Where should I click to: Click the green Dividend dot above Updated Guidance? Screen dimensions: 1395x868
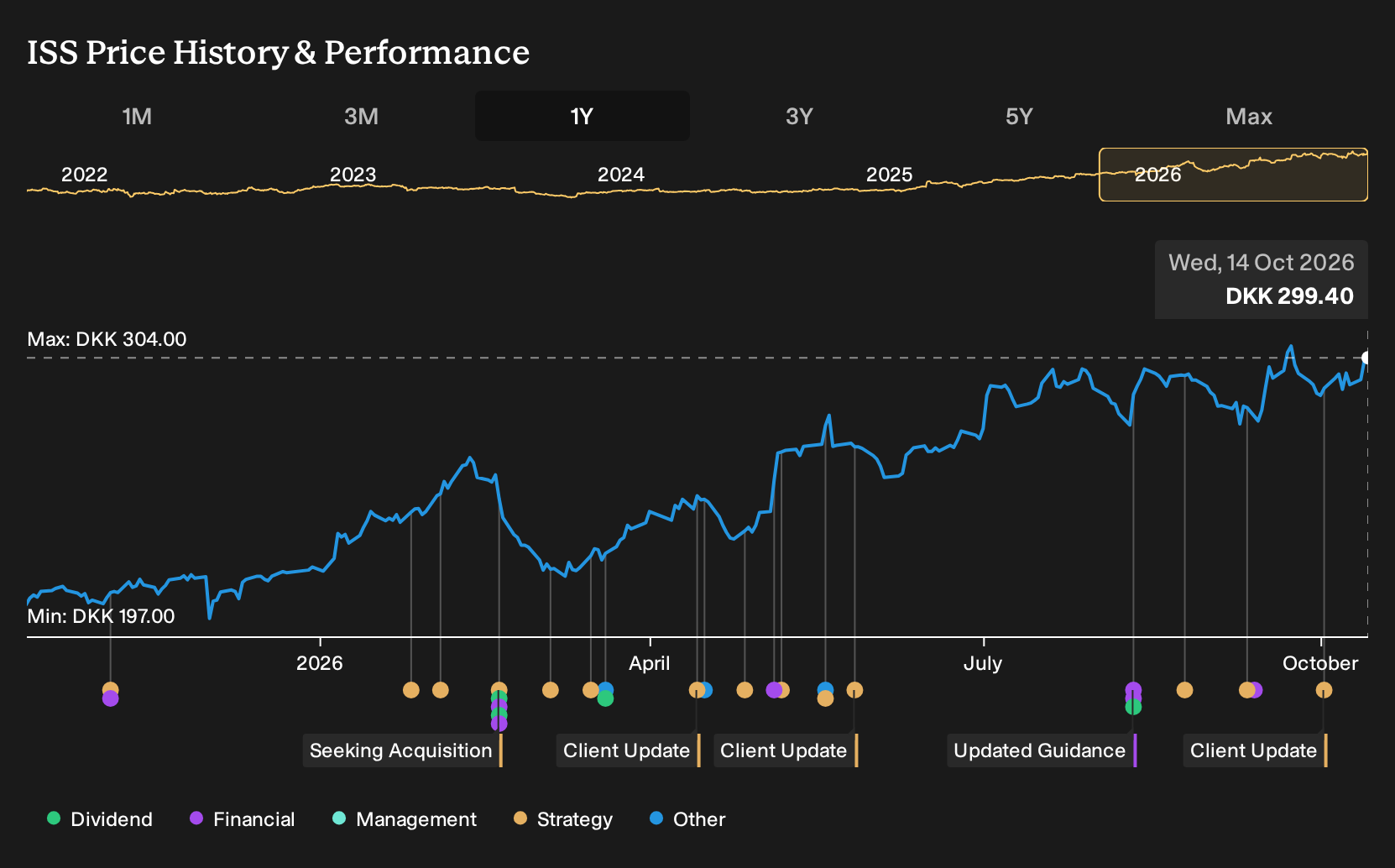pyautogui.click(x=1133, y=707)
